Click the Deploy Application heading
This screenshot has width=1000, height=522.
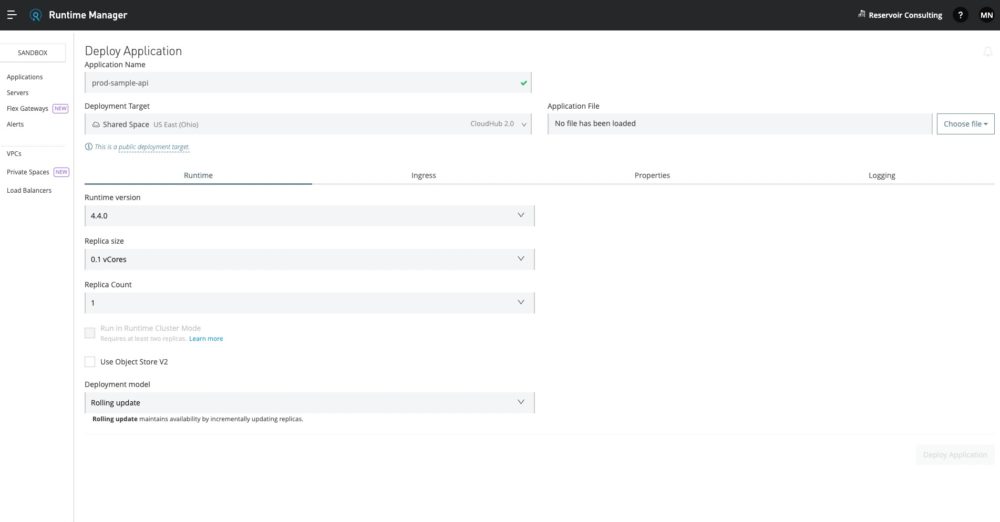click(133, 51)
